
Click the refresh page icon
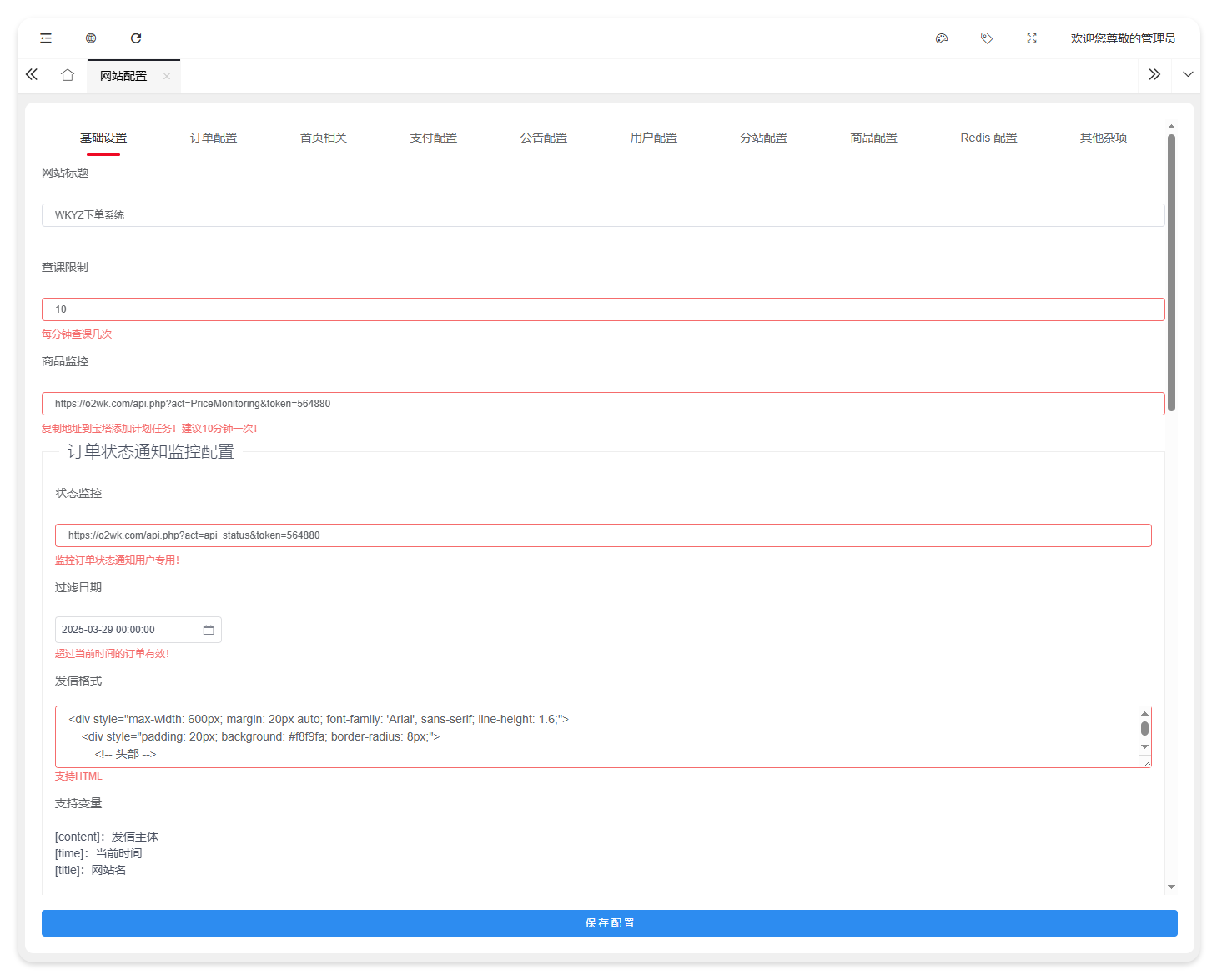click(x=136, y=38)
